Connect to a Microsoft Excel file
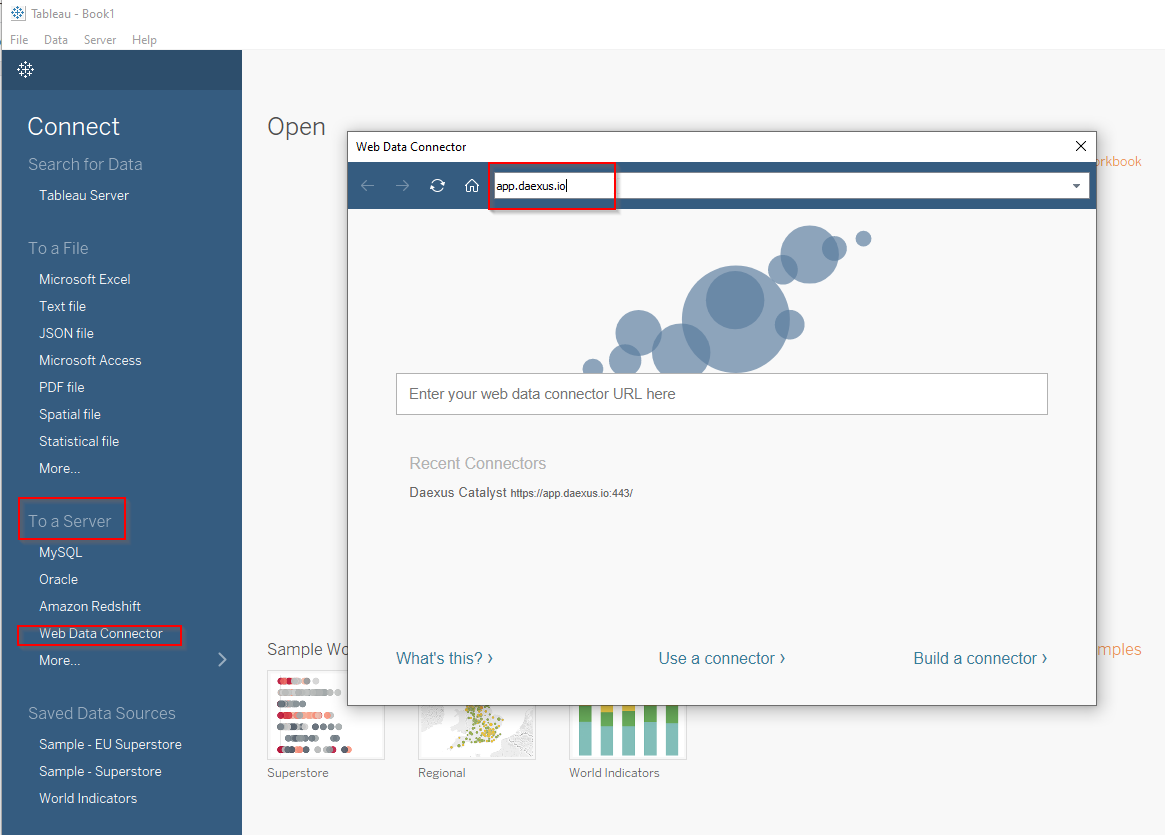1165x835 pixels. (x=85, y=279)
